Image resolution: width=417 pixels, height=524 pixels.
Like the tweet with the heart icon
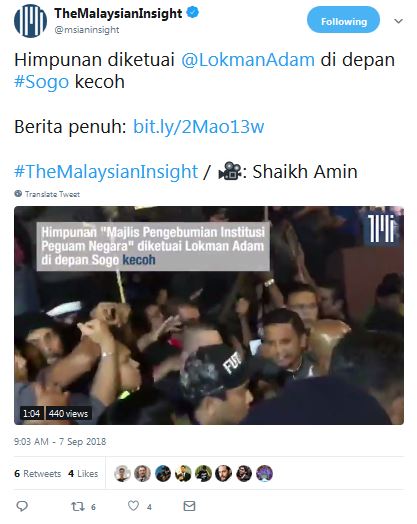[133, 506]
